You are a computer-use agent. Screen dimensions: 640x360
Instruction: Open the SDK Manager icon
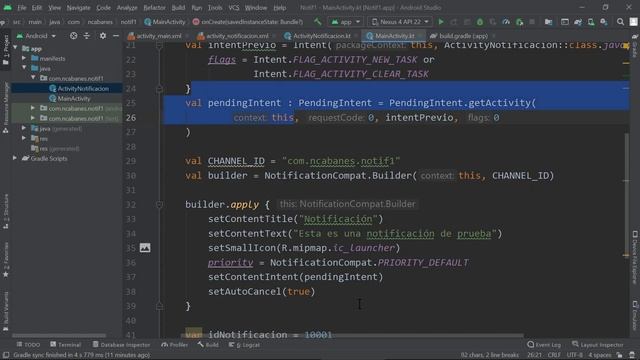(x=604, y=22)
